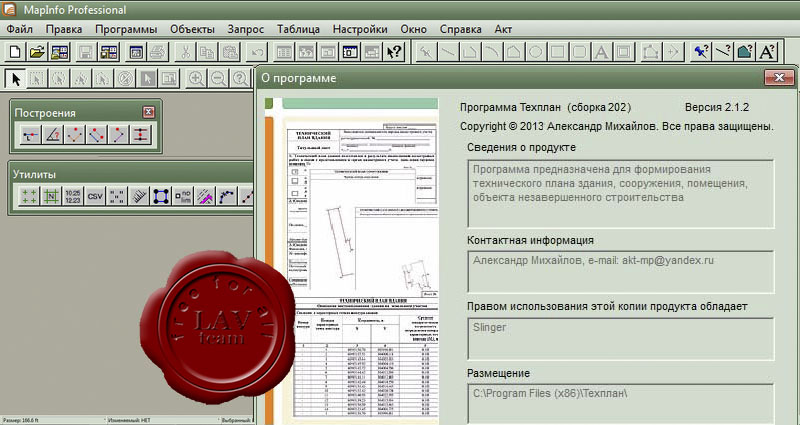Open Text Style button with A?
The height and width of the screenshot is (425, 800).
pos(767,52)
